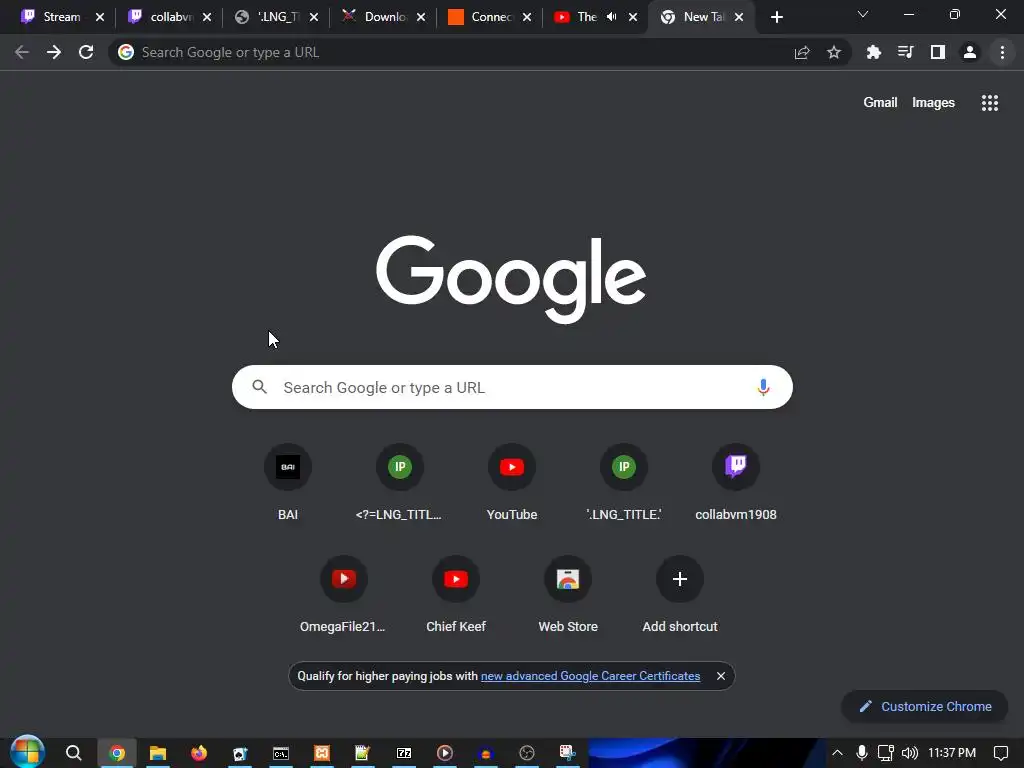The height and width of the screenshot is (768, 1024).
Task: Open new advanced Google Career Certificates link
Action: [x=590, y=676]
